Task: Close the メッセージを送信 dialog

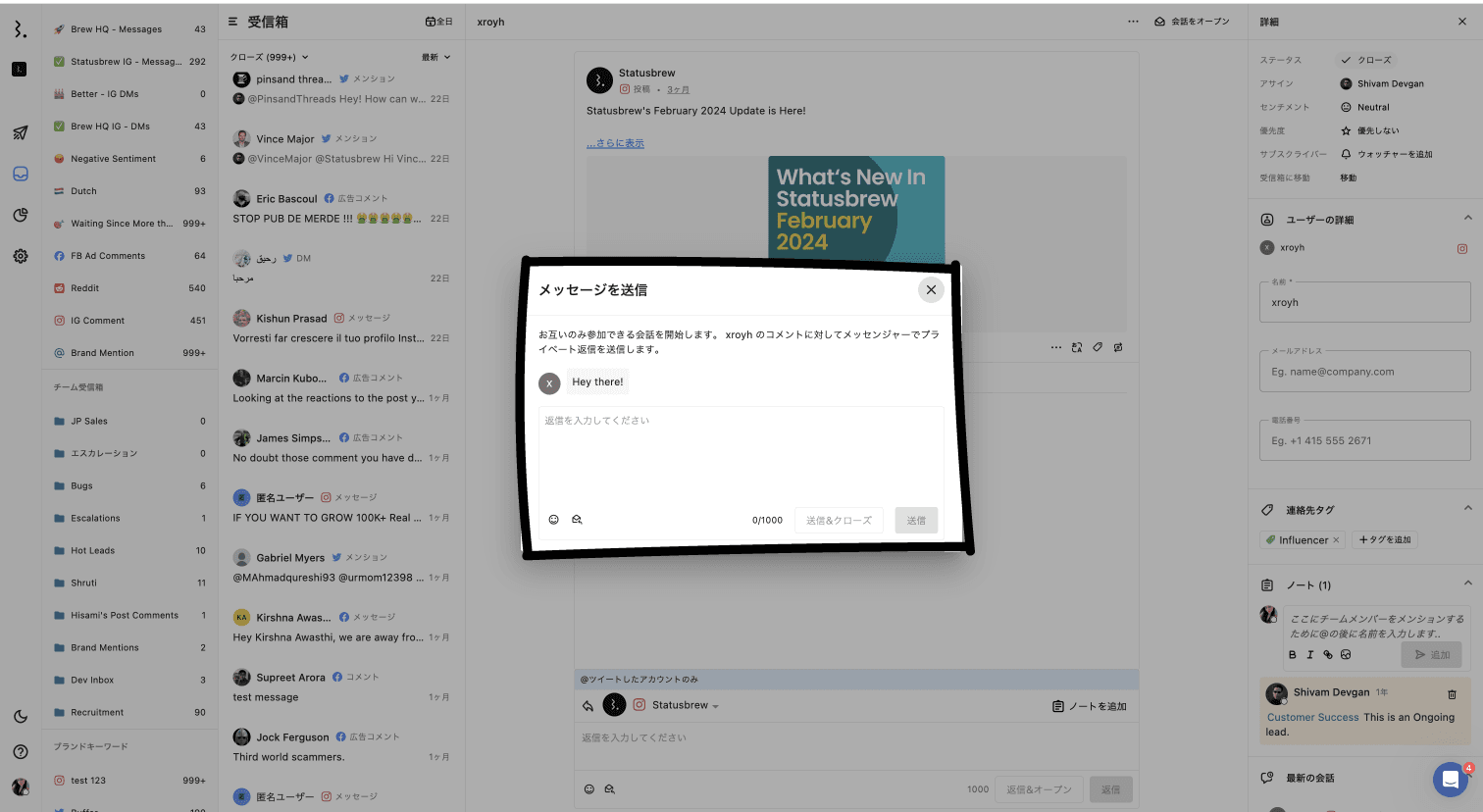Action: pos(931,289)
